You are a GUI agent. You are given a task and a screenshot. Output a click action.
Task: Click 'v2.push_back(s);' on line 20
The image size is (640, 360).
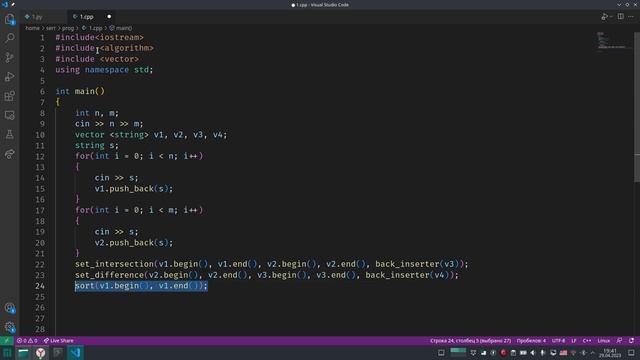[134, 242]
